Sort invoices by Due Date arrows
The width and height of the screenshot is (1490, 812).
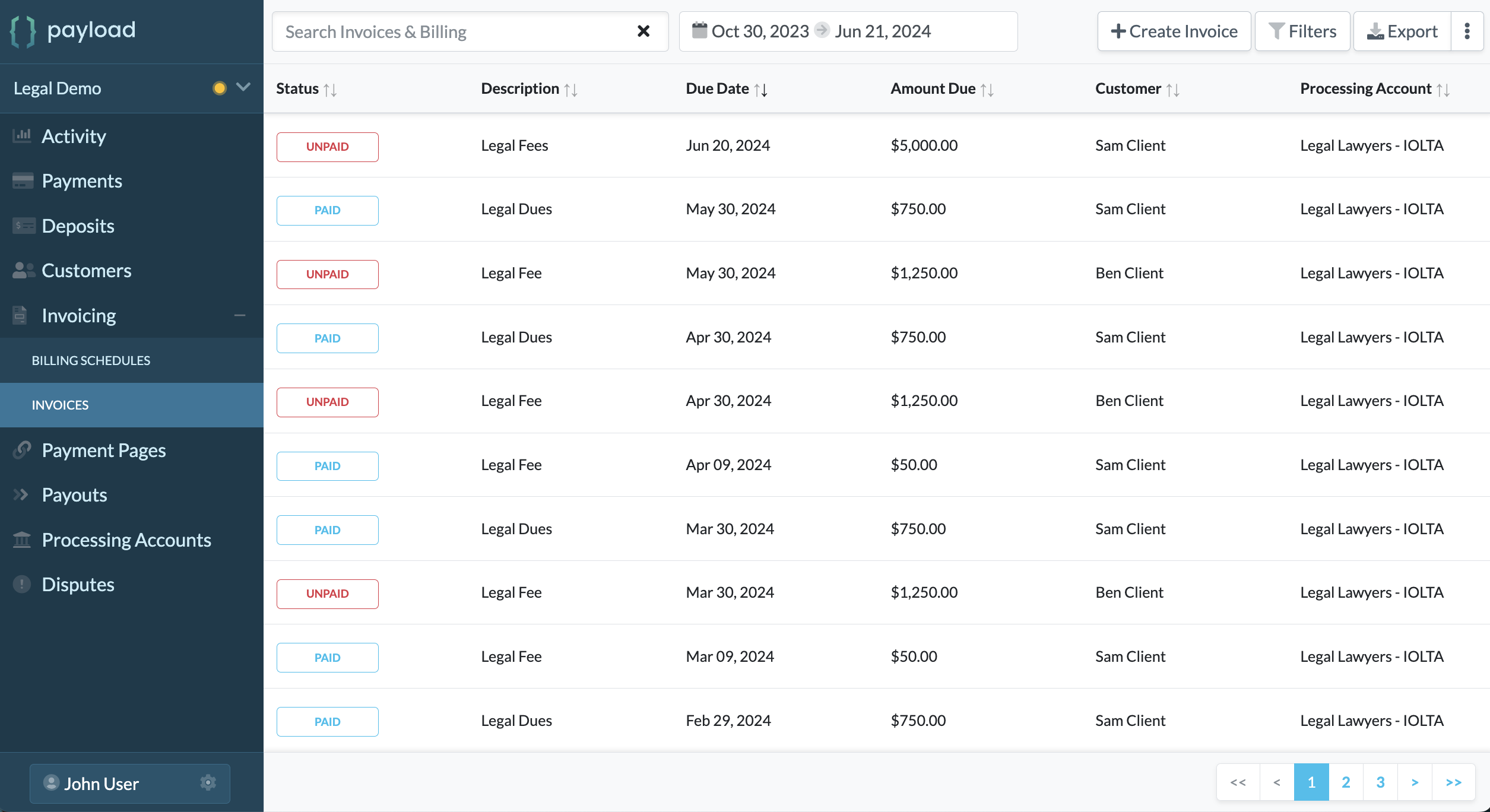(761, 89)
